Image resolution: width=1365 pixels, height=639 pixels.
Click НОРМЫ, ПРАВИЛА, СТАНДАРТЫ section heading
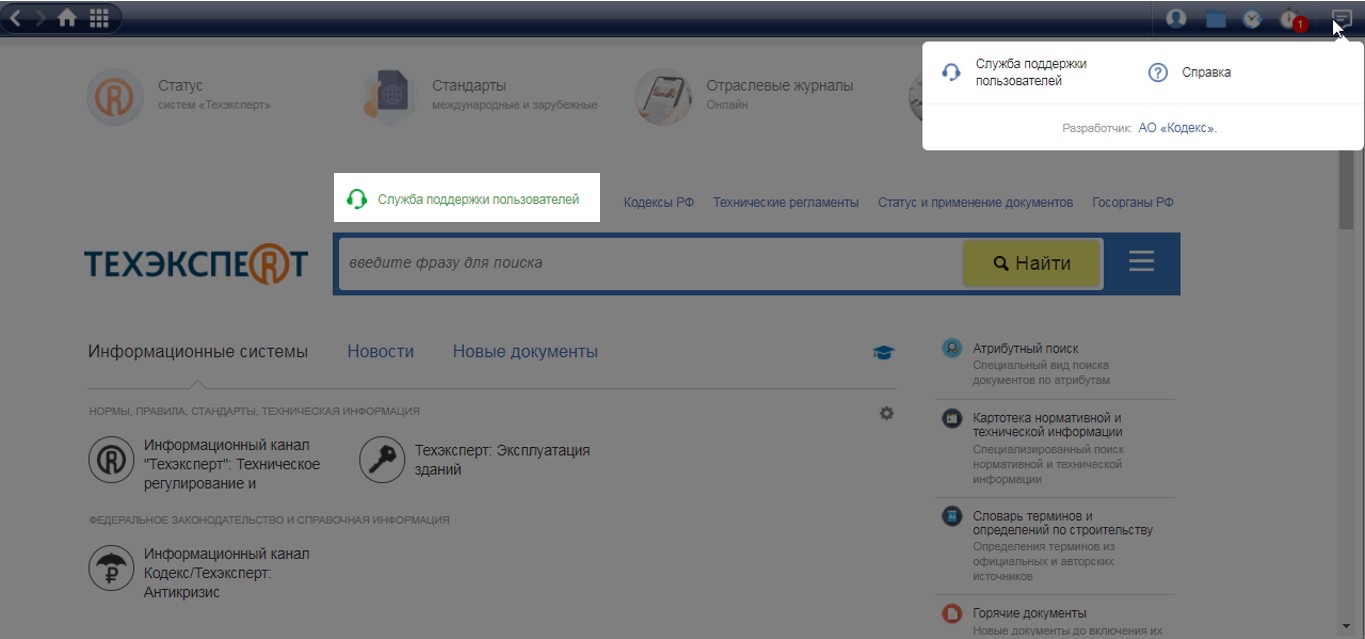(254, 411)
